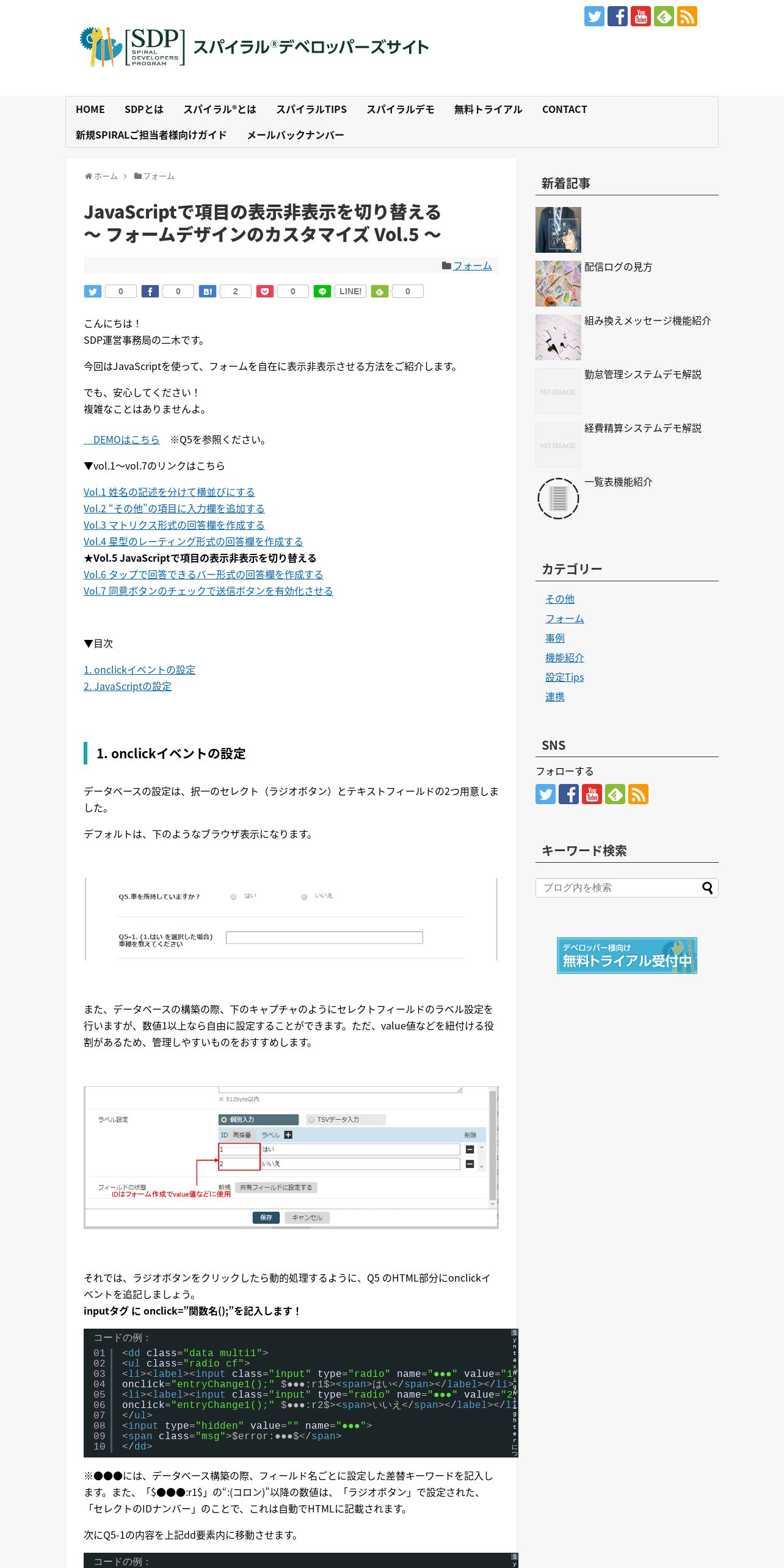
Task: Click the 無料トライアル受付中 banner
Action: [x=627, y=956]
